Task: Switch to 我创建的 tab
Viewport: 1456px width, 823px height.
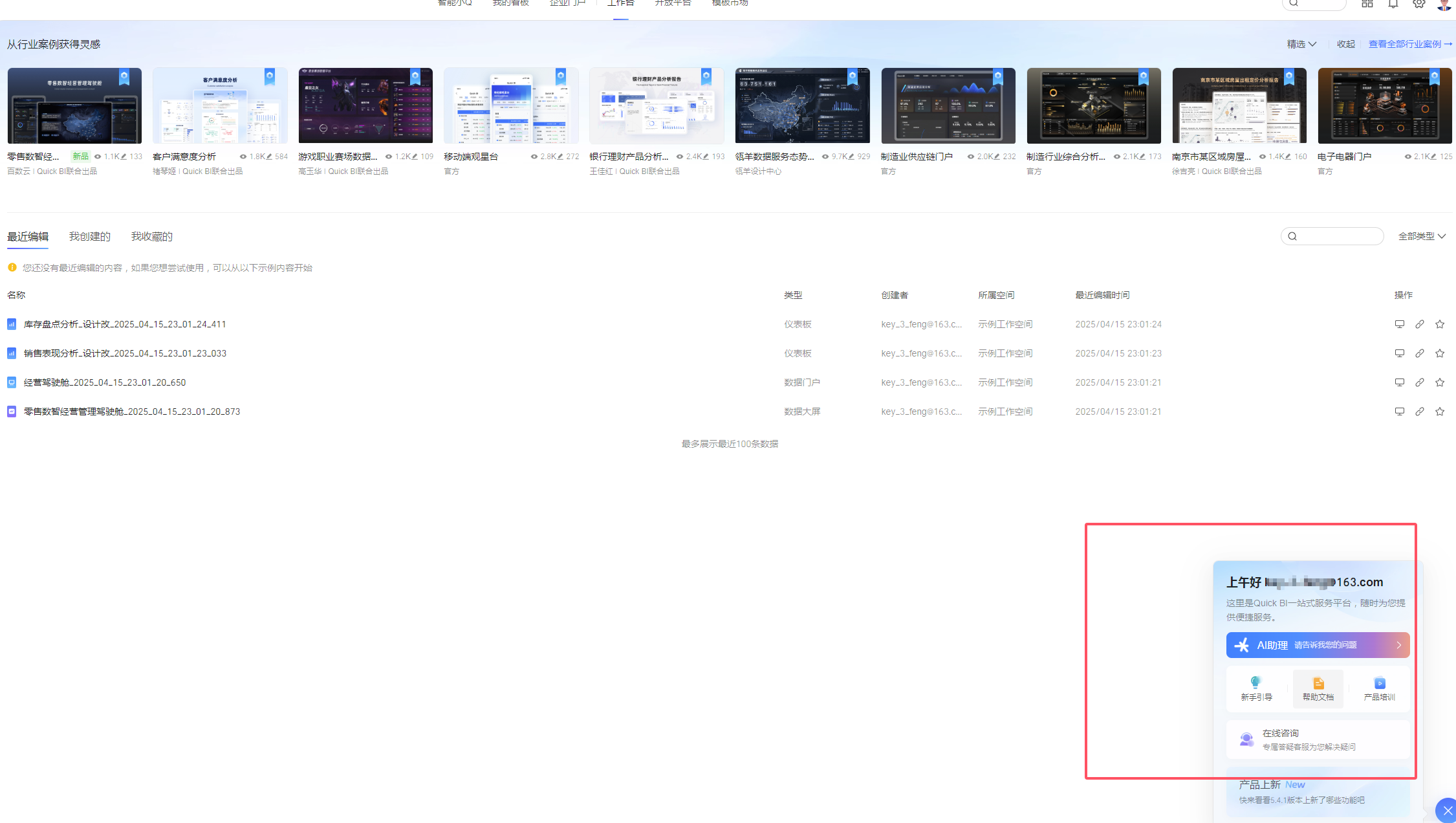Action: click(90, 237)
